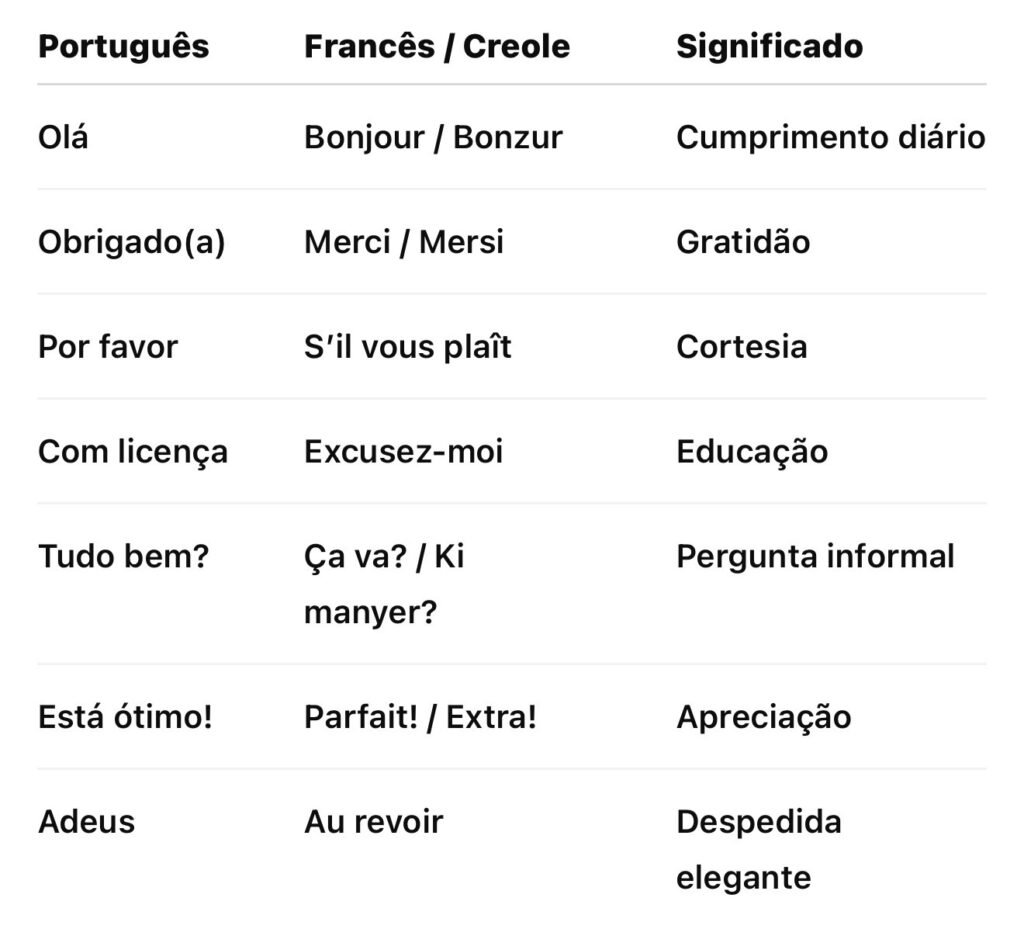The width and height of the screenshot is (1024, 929).
Task: Select the "Cumprimento diário" text
Action: coord(830,137)
